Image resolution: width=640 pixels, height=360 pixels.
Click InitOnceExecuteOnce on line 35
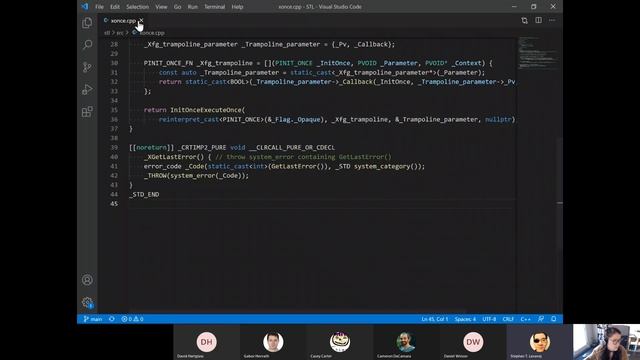206,110
